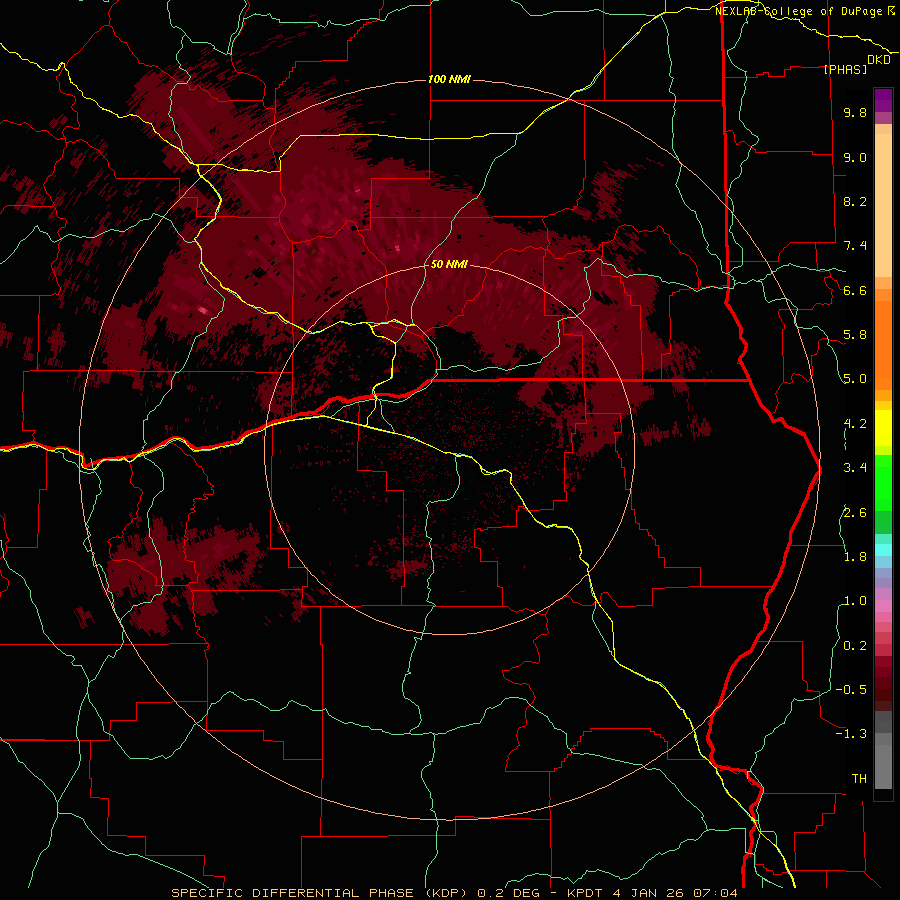Pick the cyan band of the color scale

pyautogui.click(x=883, y=550)
